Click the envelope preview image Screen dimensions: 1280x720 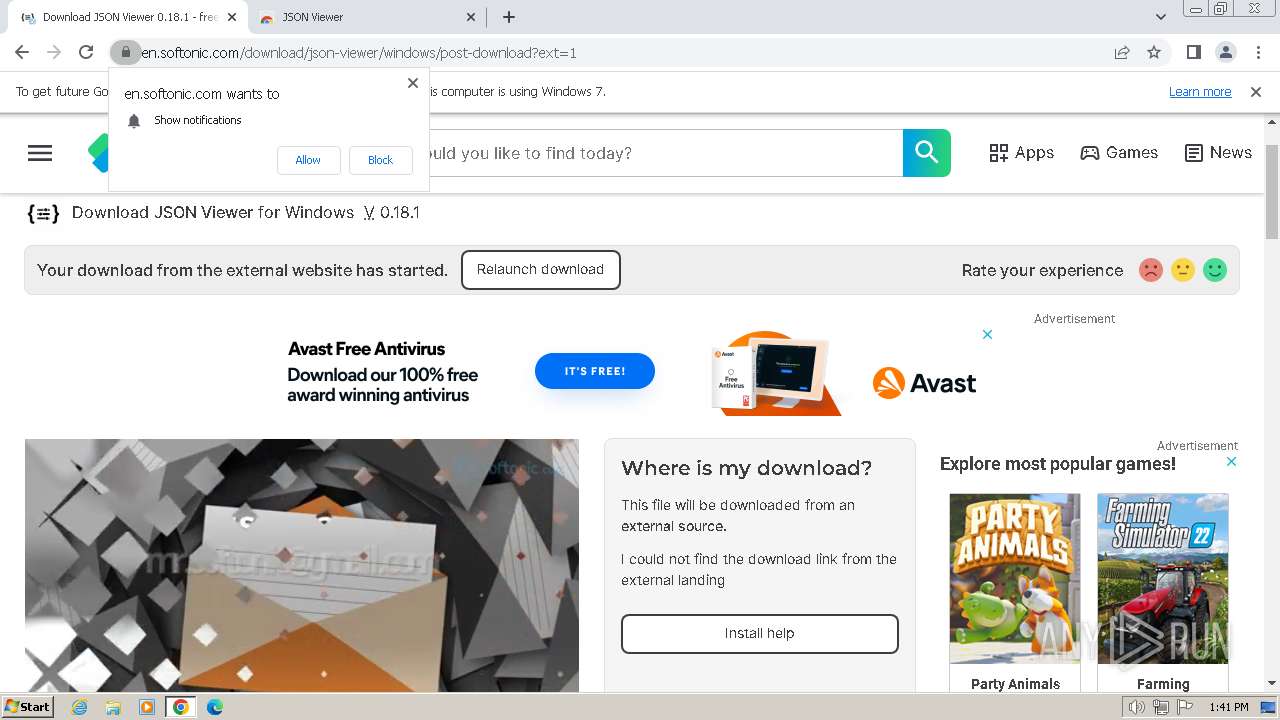302,565
